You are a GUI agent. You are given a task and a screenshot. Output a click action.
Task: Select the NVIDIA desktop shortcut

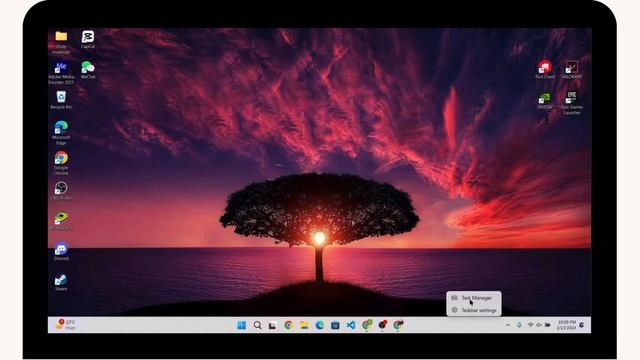[545, 100]
